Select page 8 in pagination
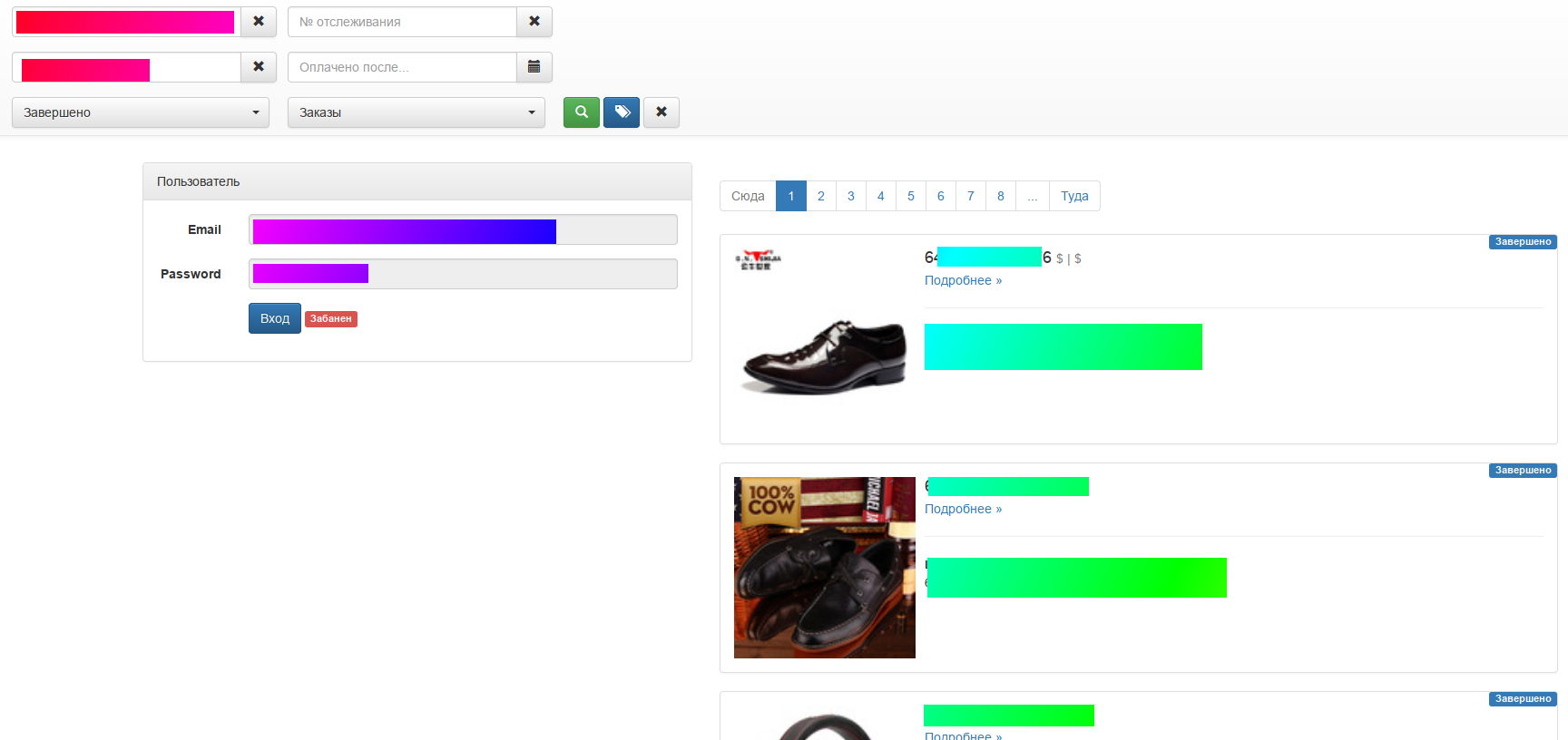 click(1001, 196)
